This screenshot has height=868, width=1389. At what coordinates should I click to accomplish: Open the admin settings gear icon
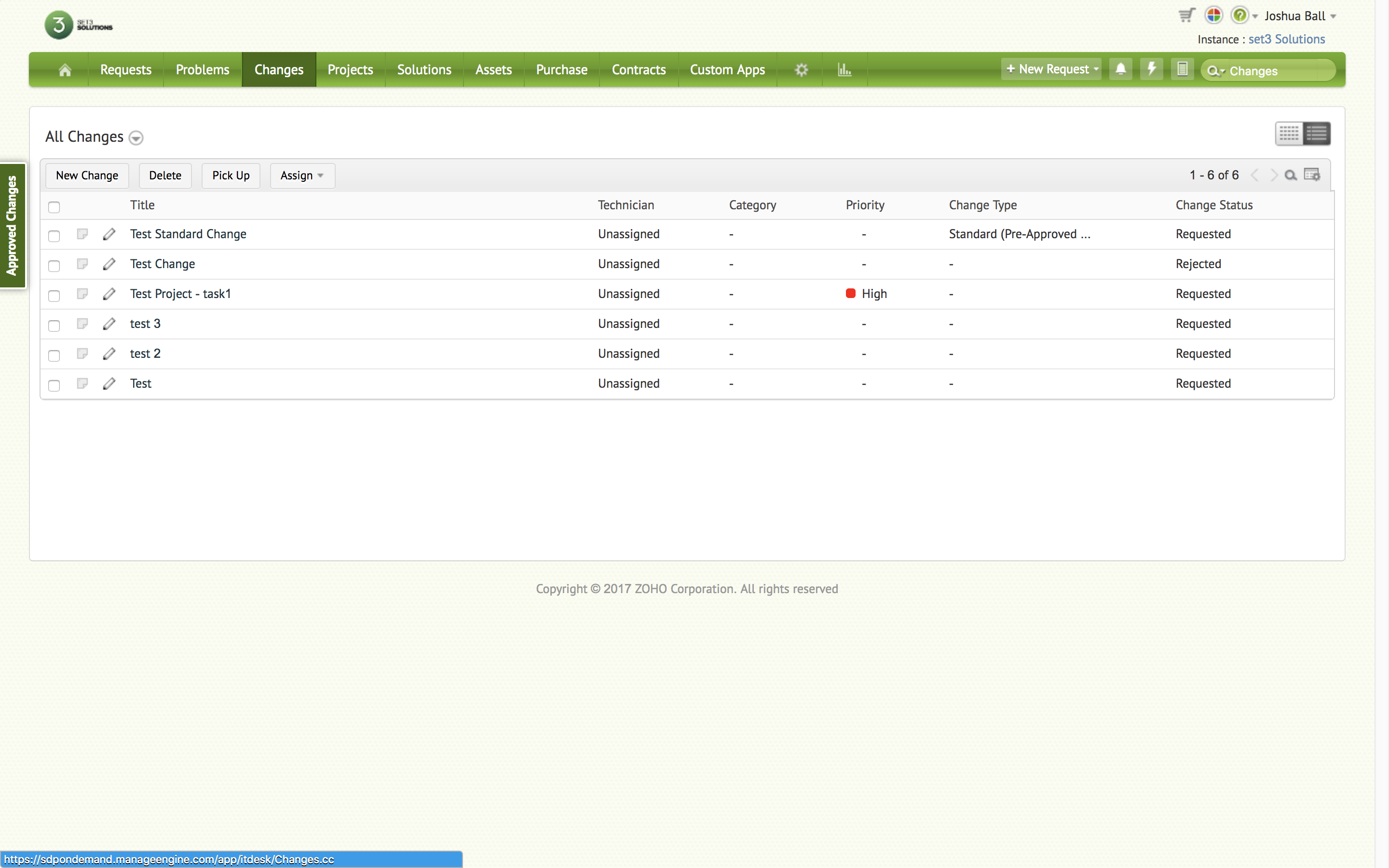click(x=801, y=70)
